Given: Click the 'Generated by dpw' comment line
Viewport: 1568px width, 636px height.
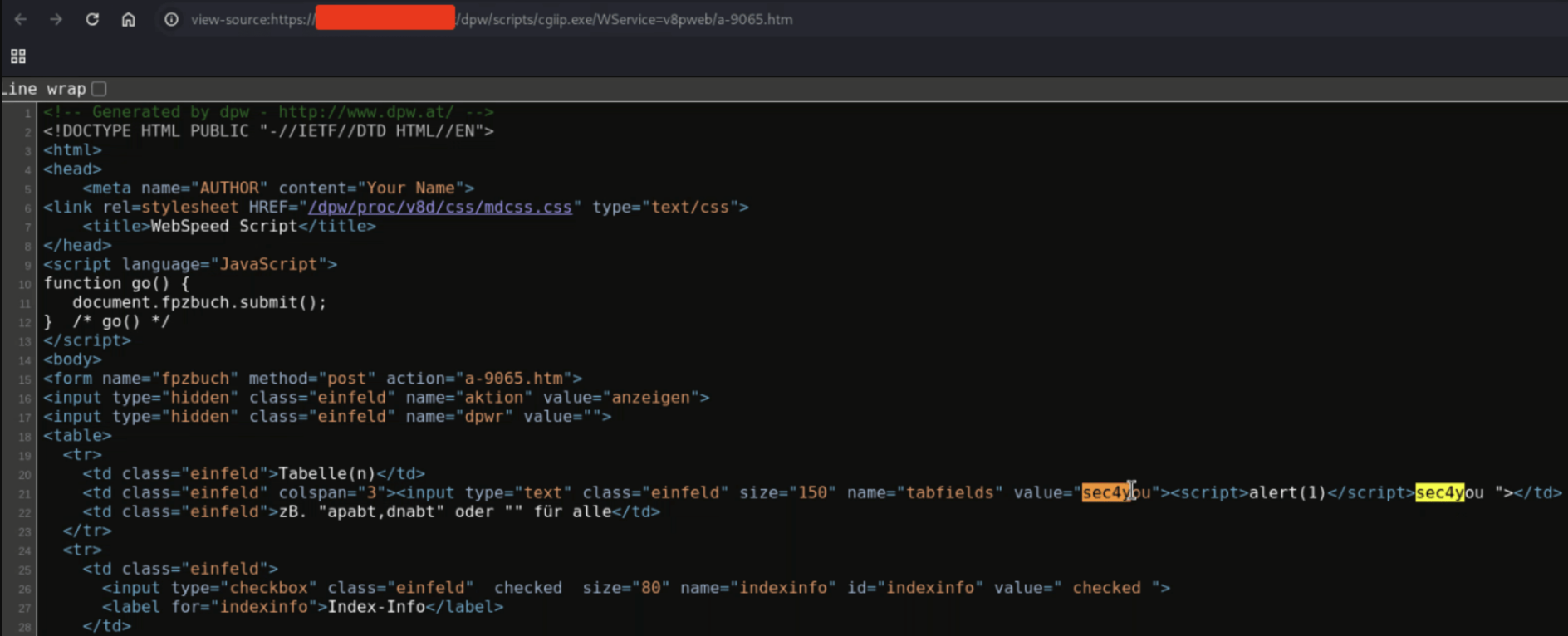Looking at the screenshot, I should [x=268, y=112].
